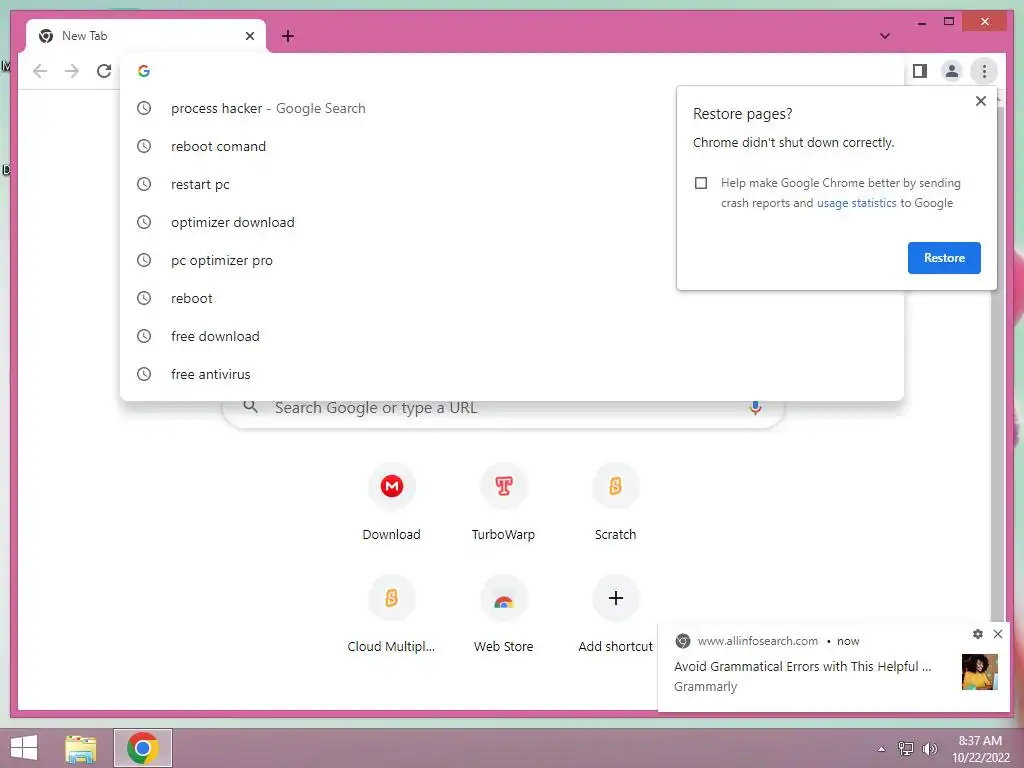Viewport: 1024px width, 768px height.
Task: Choose the 'optimizer download' suggestion
Action: 511,222
